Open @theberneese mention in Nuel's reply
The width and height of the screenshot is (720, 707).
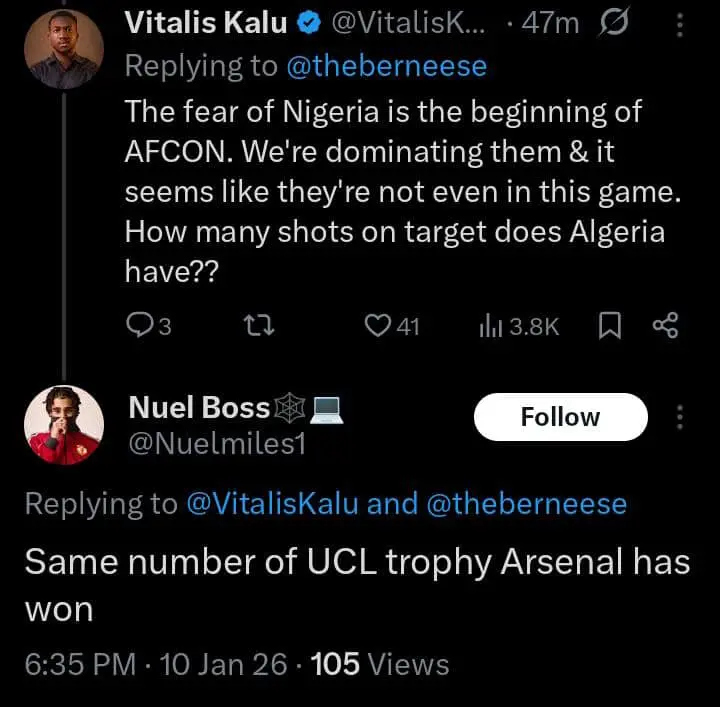click(526, 503)
